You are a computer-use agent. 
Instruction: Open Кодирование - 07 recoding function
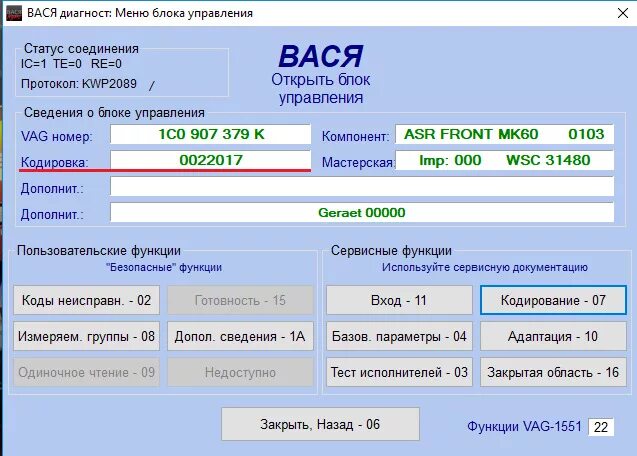[553, 300]
